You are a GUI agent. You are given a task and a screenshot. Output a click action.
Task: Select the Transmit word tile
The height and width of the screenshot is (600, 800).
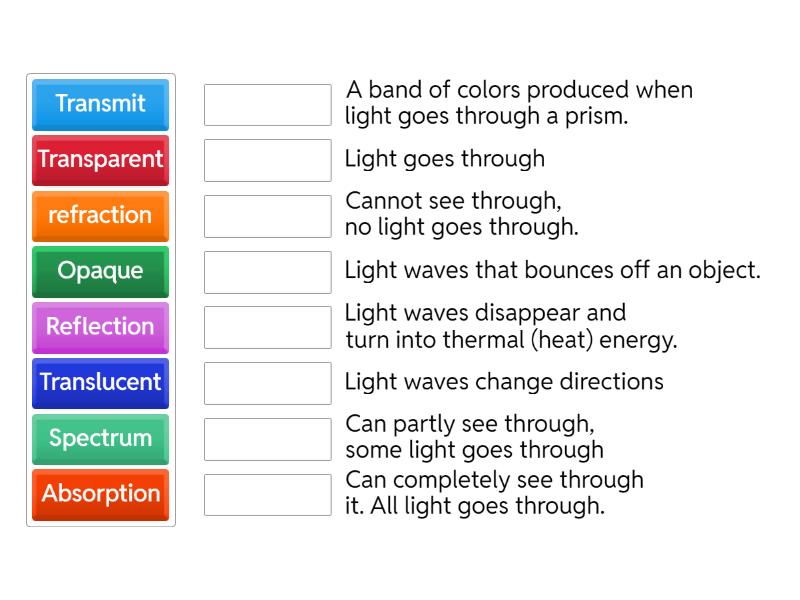pyautogui.click(x=99, y=104)
